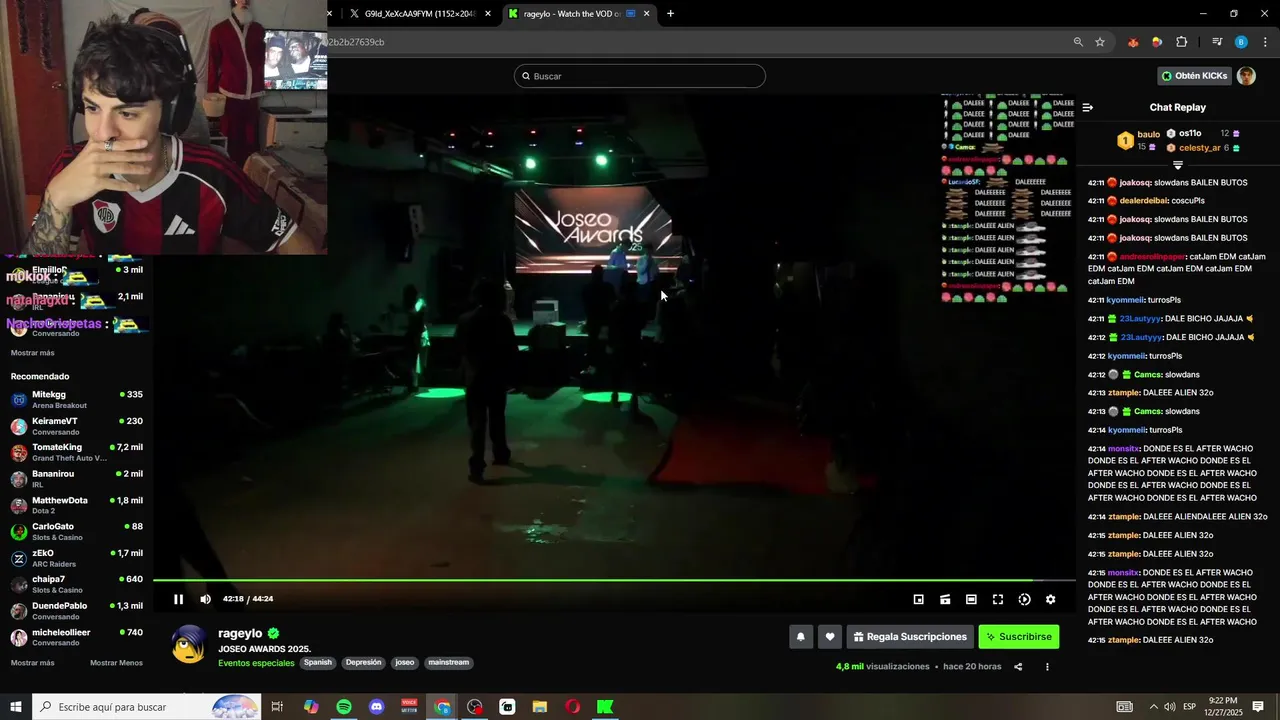The width and height of the screenshot is (1280, 720).
Task: Open Task View on the taskbar
Action: (277, 707)
